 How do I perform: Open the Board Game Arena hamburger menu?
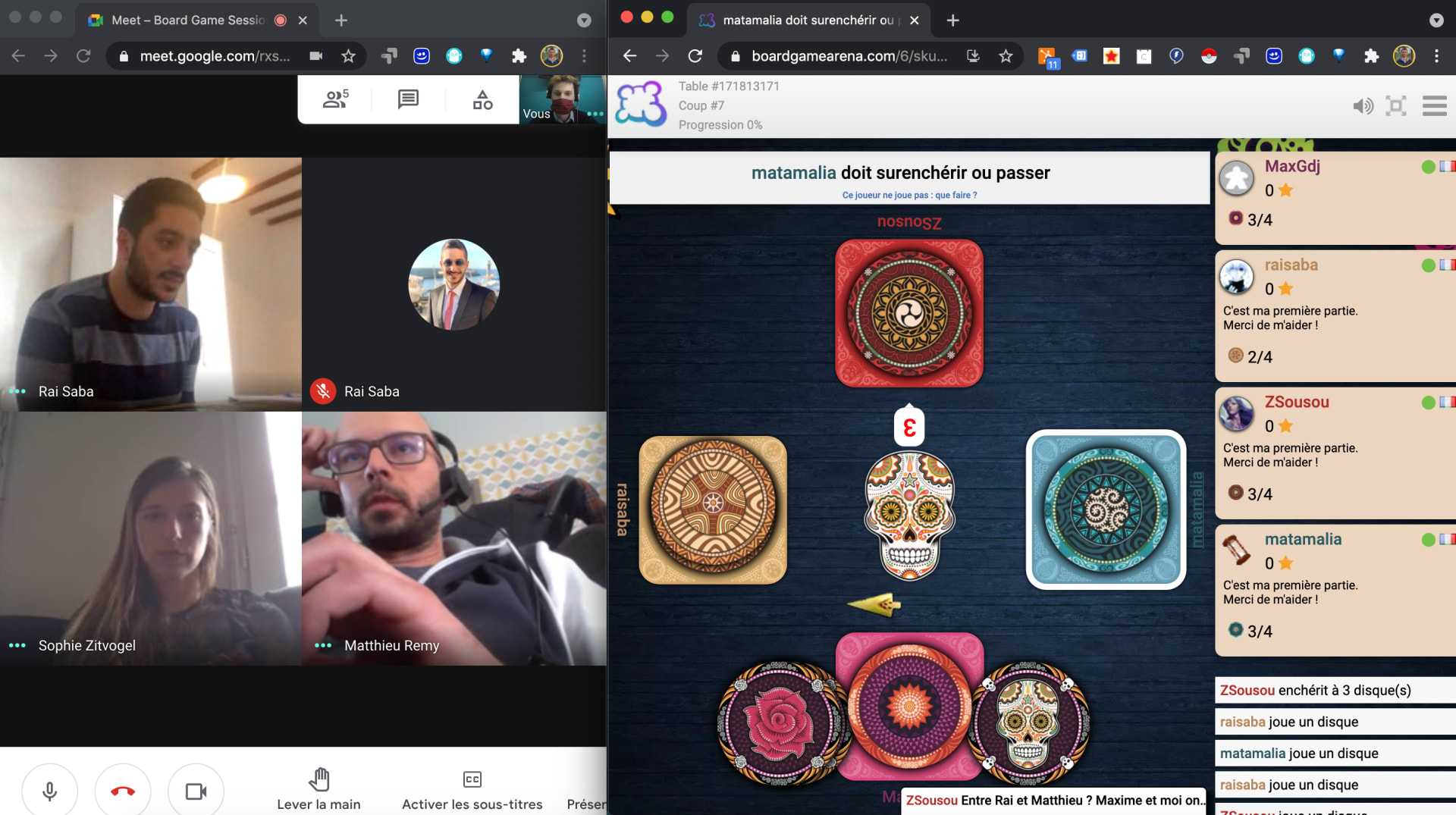pyautogui.click(x=1434, y=106)
